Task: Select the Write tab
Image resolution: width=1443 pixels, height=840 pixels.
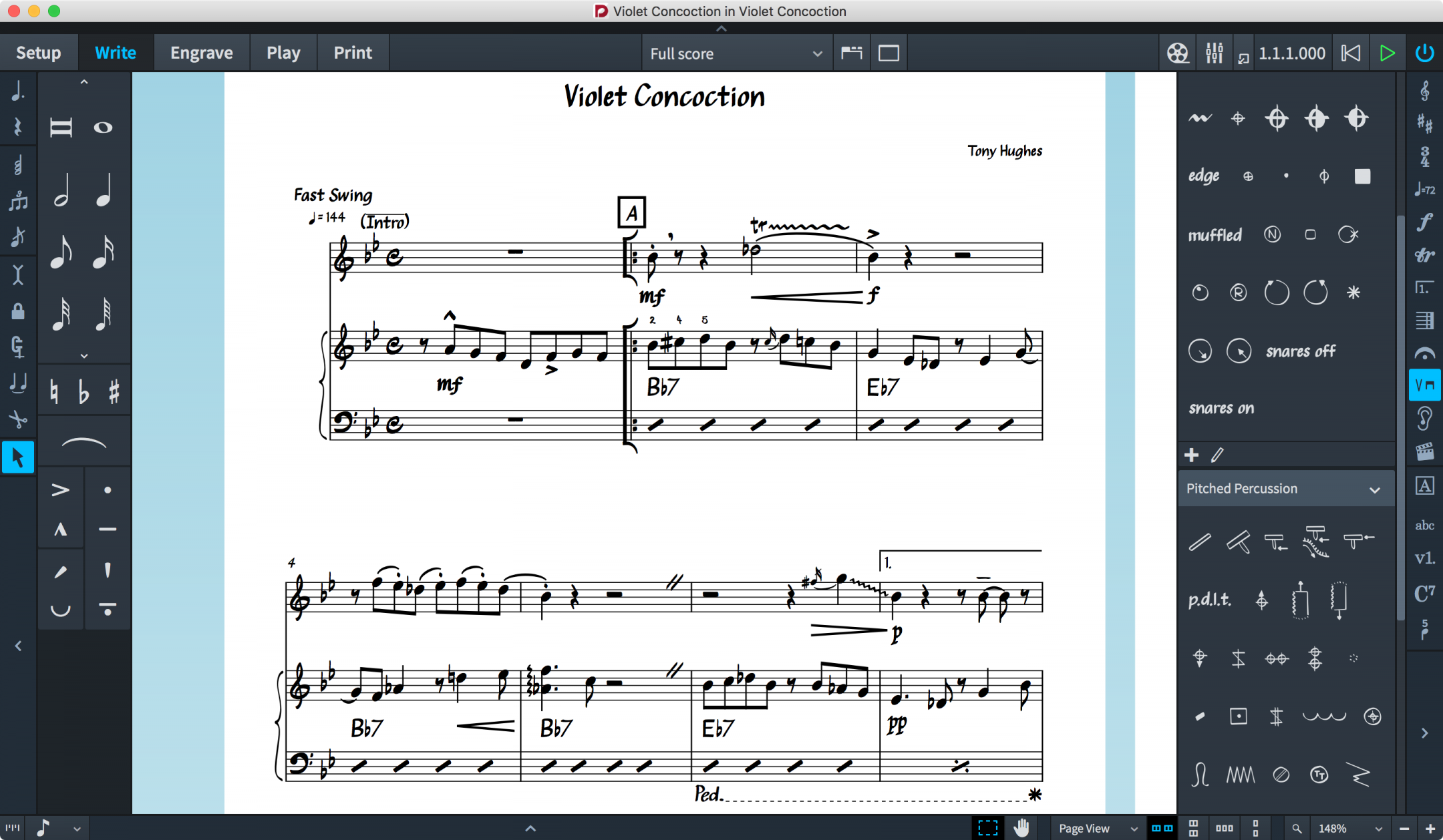Action: (114, 53)
